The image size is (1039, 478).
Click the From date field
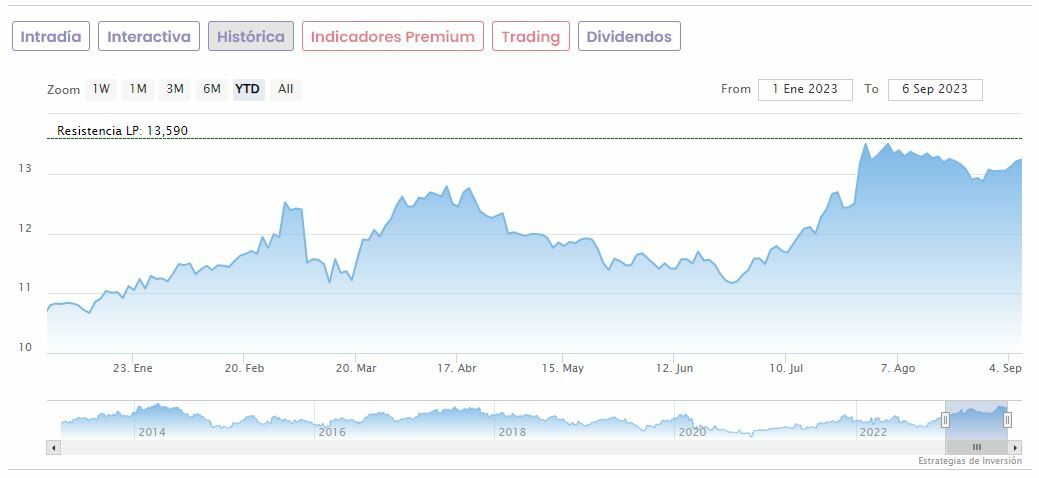click(x=805, y=89)
